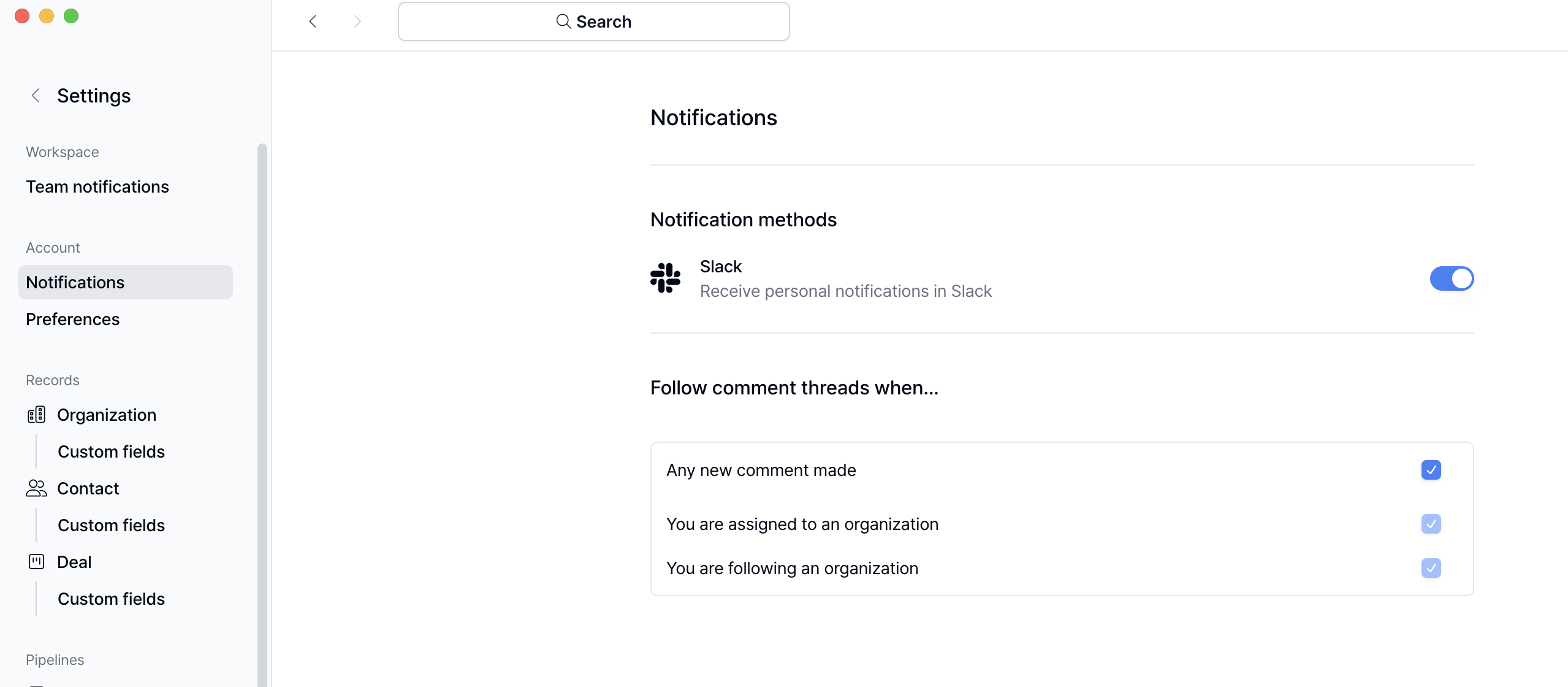The width and height of the screenshot is (1568, 687).
Task: Open Preferences in Account section
Action: tap(72, 319)
